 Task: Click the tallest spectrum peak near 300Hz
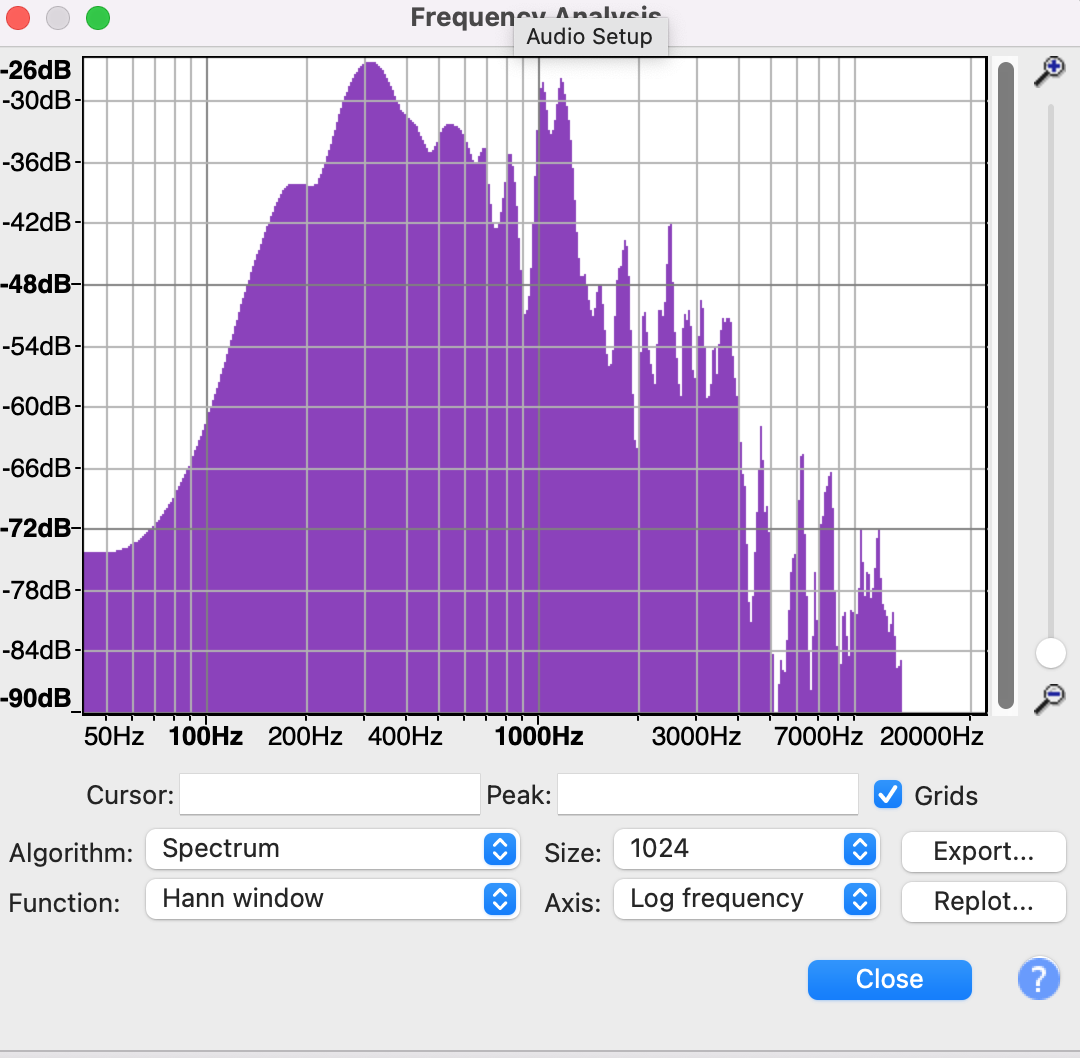pos(370,66)
